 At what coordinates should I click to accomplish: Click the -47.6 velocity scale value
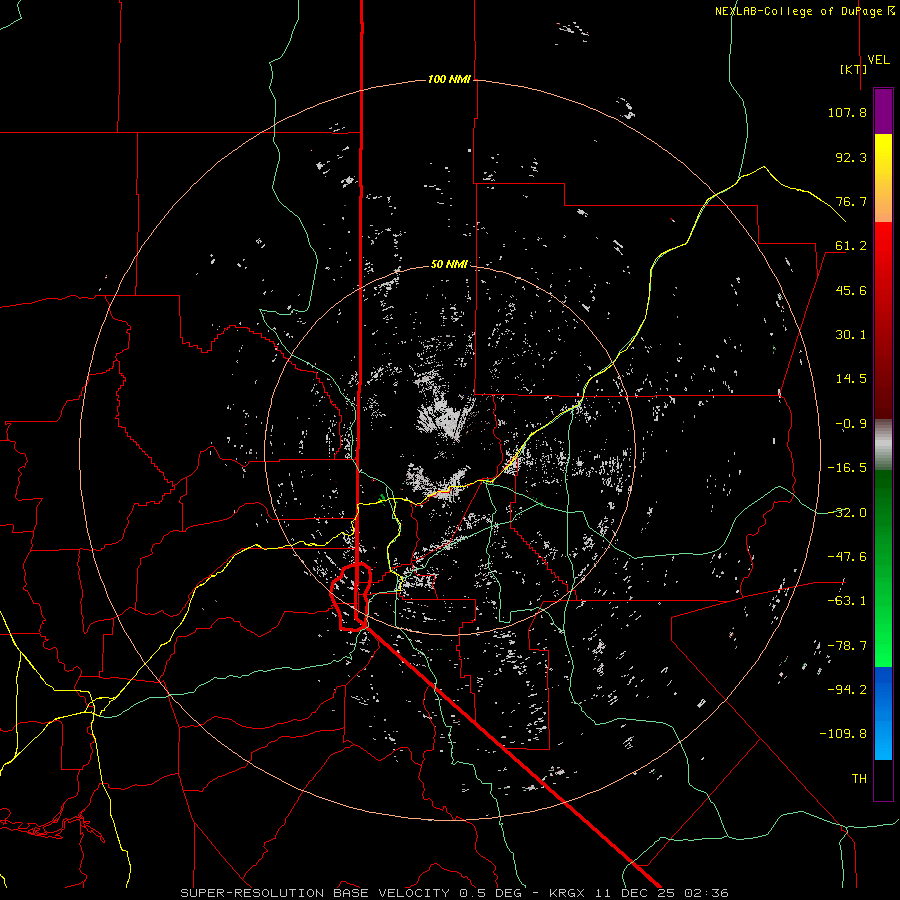click(x=847, y=557)
